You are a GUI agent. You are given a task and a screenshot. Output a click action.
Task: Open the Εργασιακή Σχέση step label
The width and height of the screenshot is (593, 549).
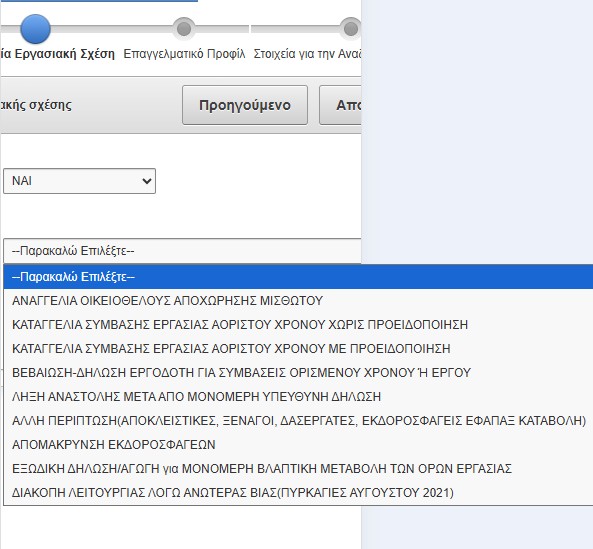[57, 54]
